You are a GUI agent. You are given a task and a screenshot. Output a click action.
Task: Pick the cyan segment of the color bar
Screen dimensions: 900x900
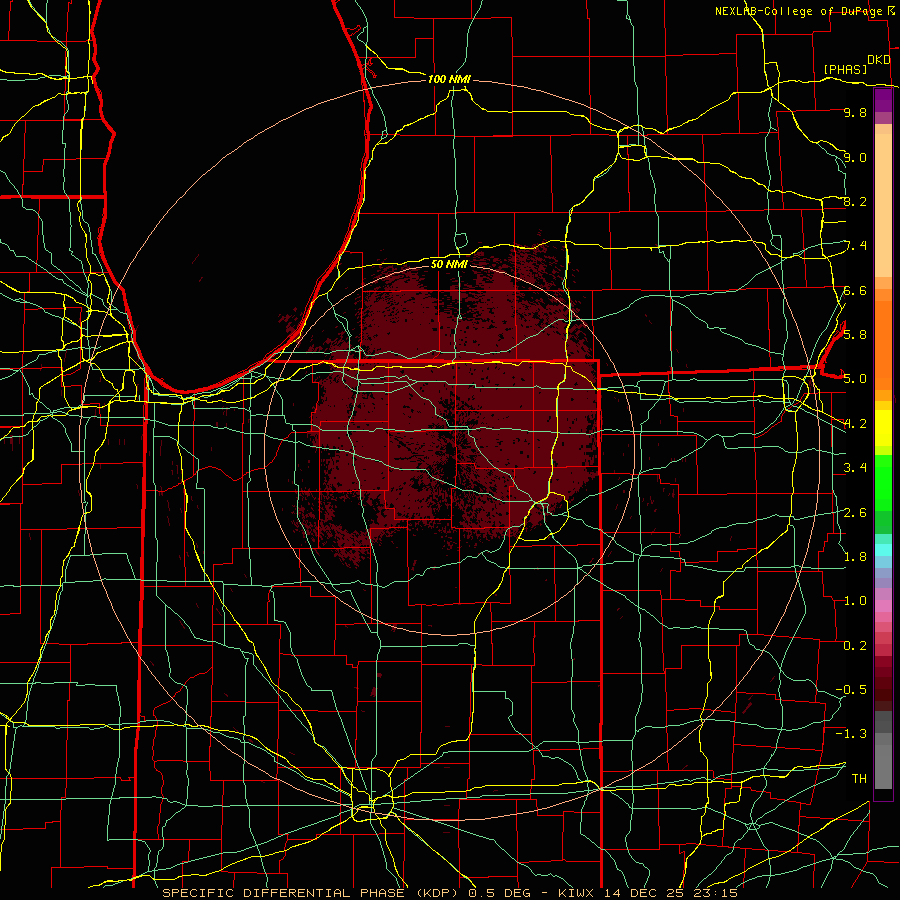coord(883,549)
